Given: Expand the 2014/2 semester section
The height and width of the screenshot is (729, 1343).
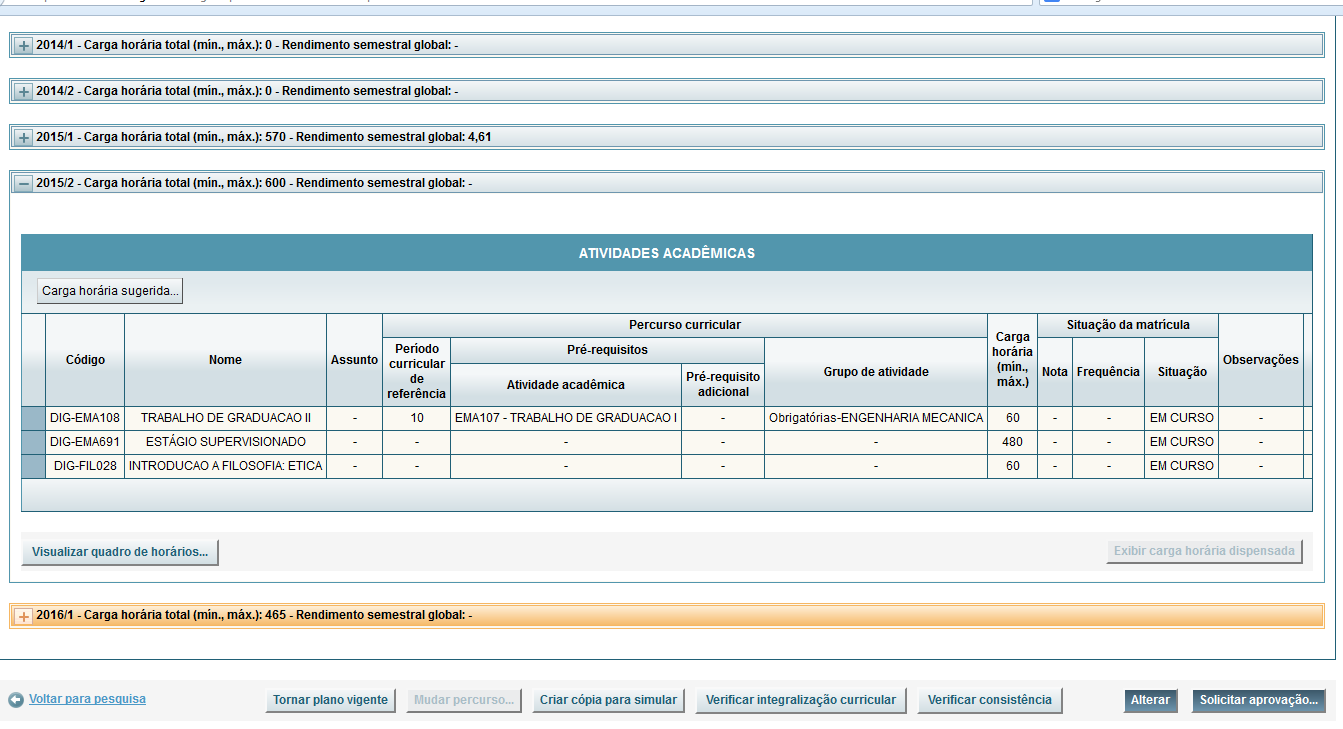Looking at the screenshot, I should (x=24, y=92).
